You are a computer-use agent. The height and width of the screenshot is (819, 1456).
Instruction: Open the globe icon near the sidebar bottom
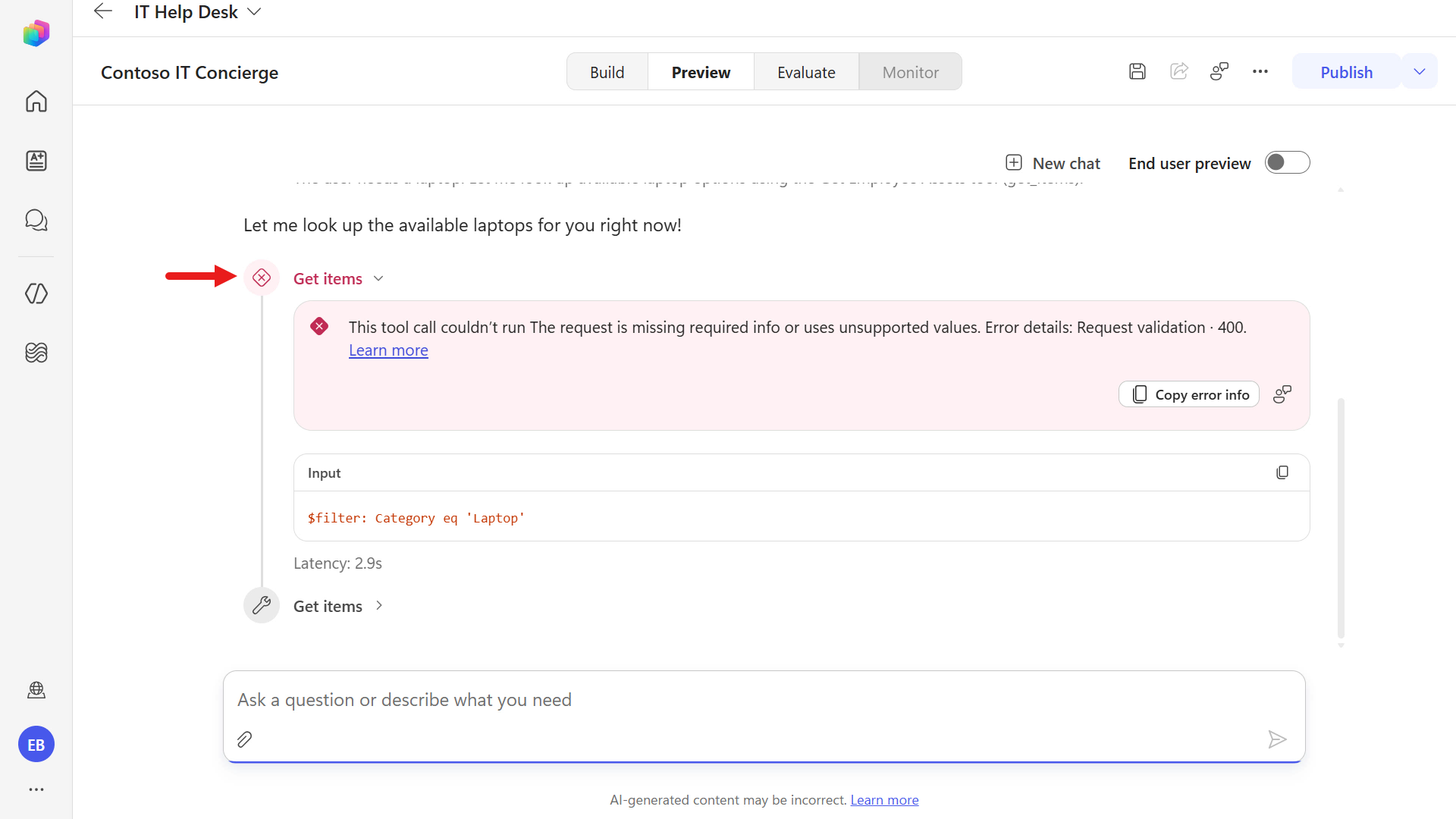tap(36, 690)
